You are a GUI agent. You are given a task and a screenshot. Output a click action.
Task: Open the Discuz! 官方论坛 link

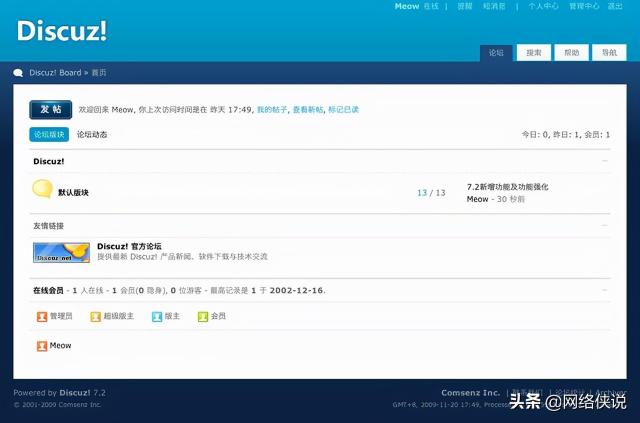coord(129,246)
